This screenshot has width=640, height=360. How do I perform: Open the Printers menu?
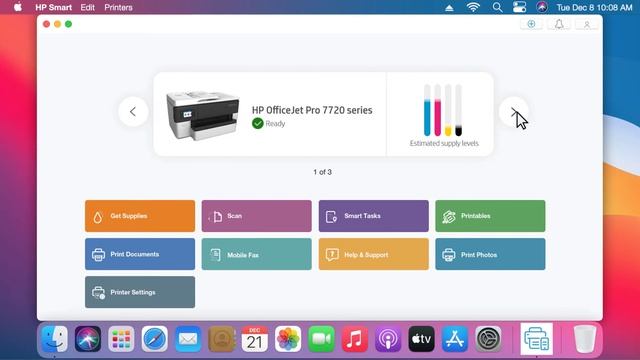[118, 7]
